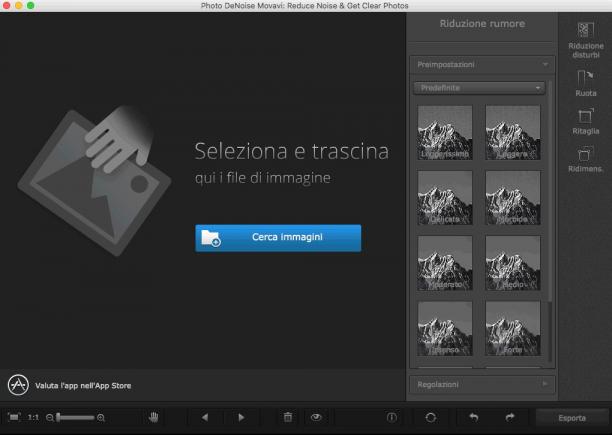Image resolution: width=612 pixels, height=435 pixels.
Task: Undo the last action
Action: [x=473, y=417]
